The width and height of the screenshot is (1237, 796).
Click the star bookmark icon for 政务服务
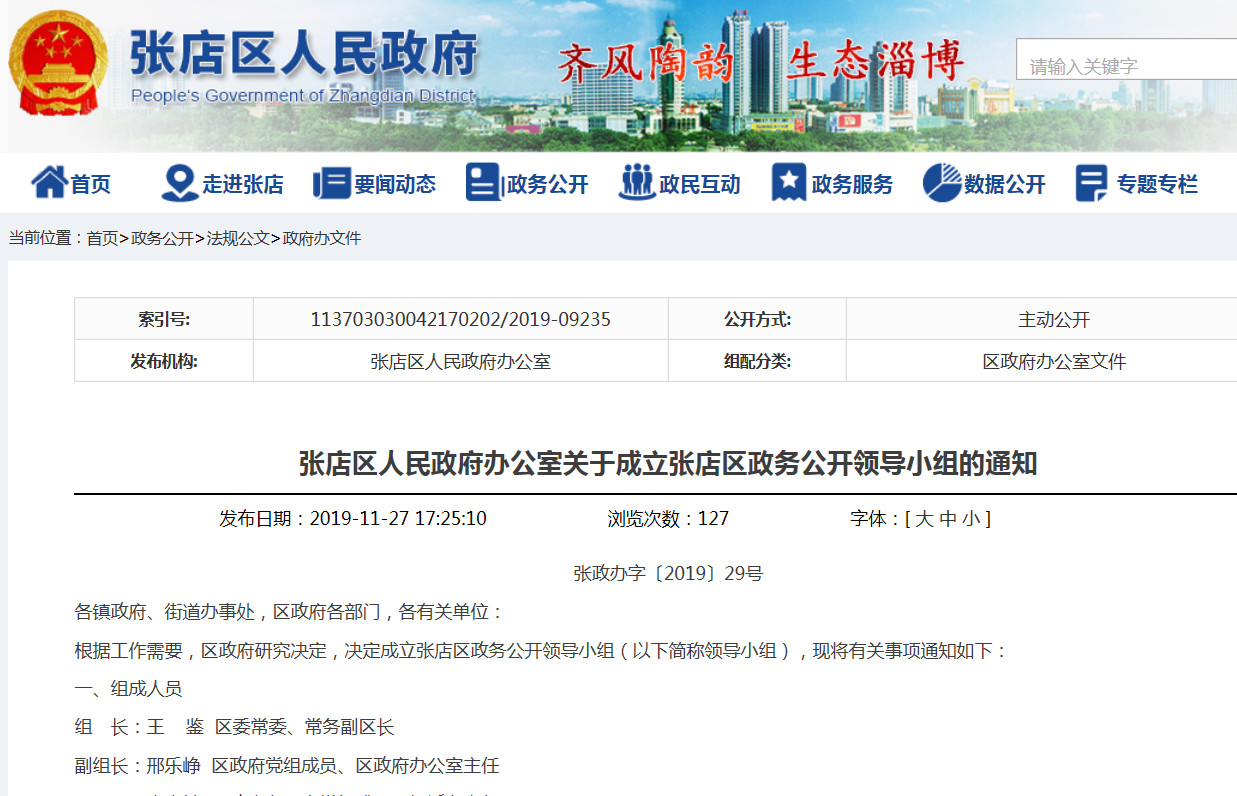click(x=788, y=183)
